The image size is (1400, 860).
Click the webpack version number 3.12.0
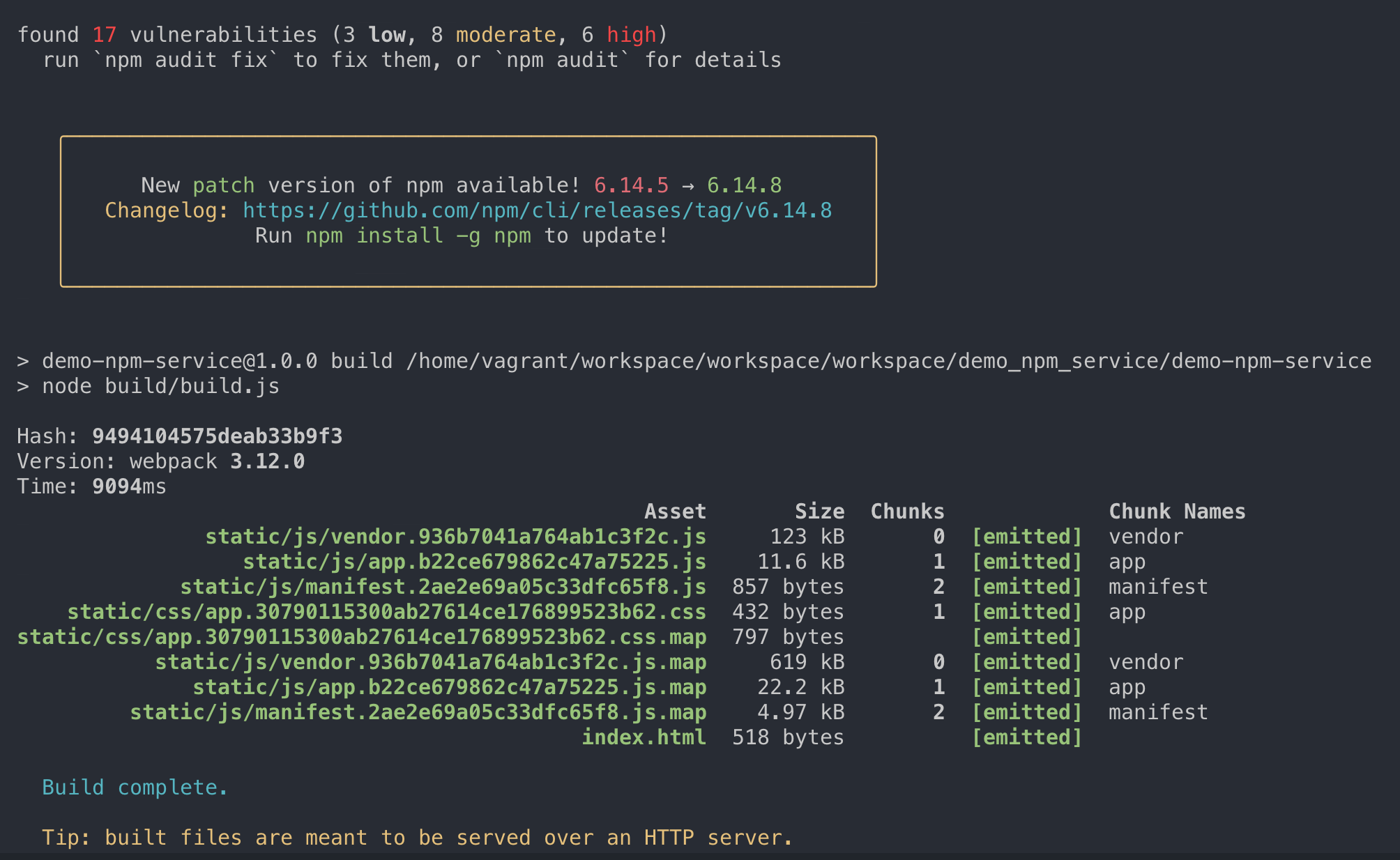point(267,461)
